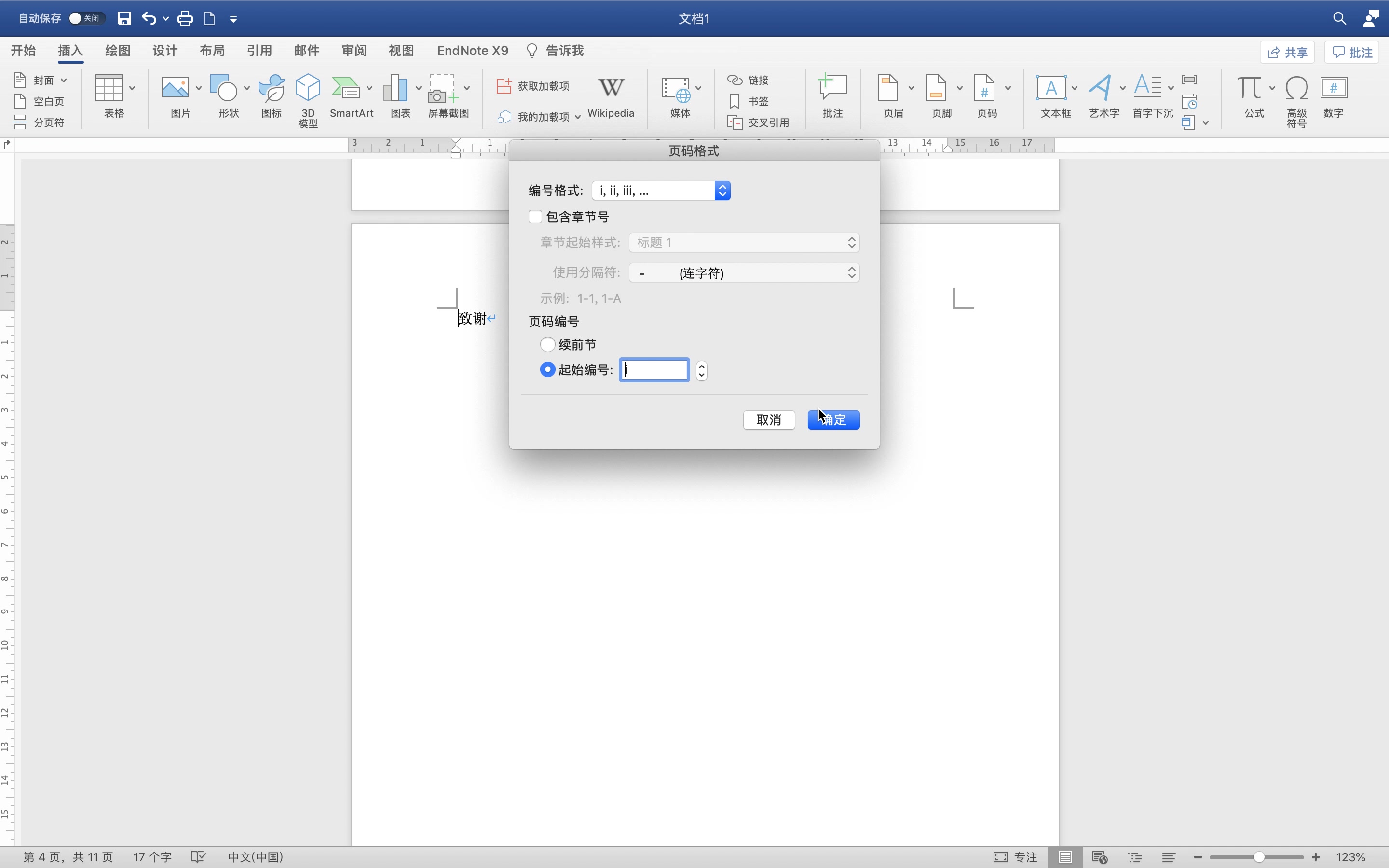Image resolution: width=1389 pixels, height=868 pixels.
Task: Toggle the 自动保存 autosave switch
Action: 86,18
